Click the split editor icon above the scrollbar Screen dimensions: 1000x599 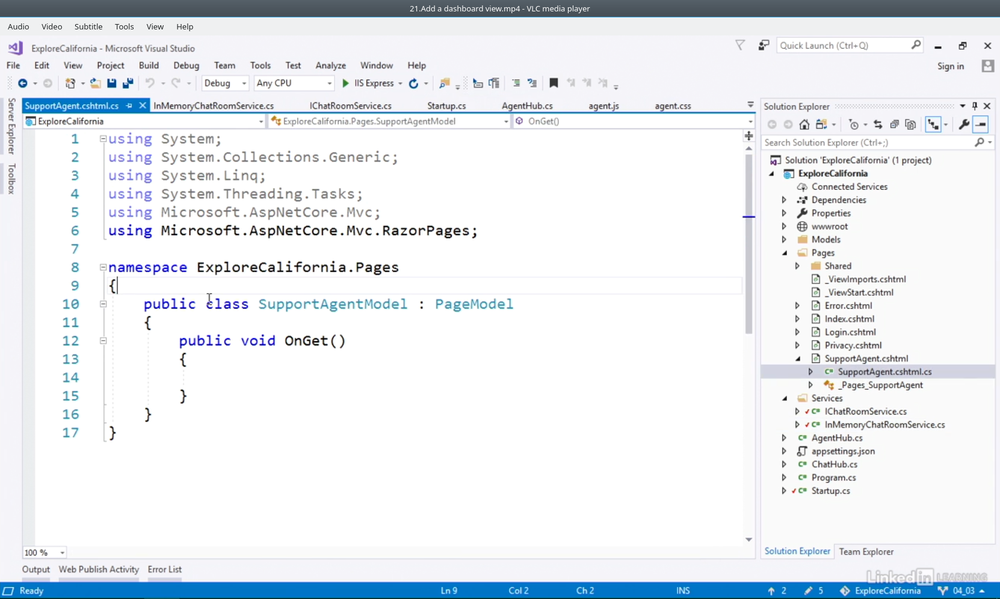(x=749, y=136)
